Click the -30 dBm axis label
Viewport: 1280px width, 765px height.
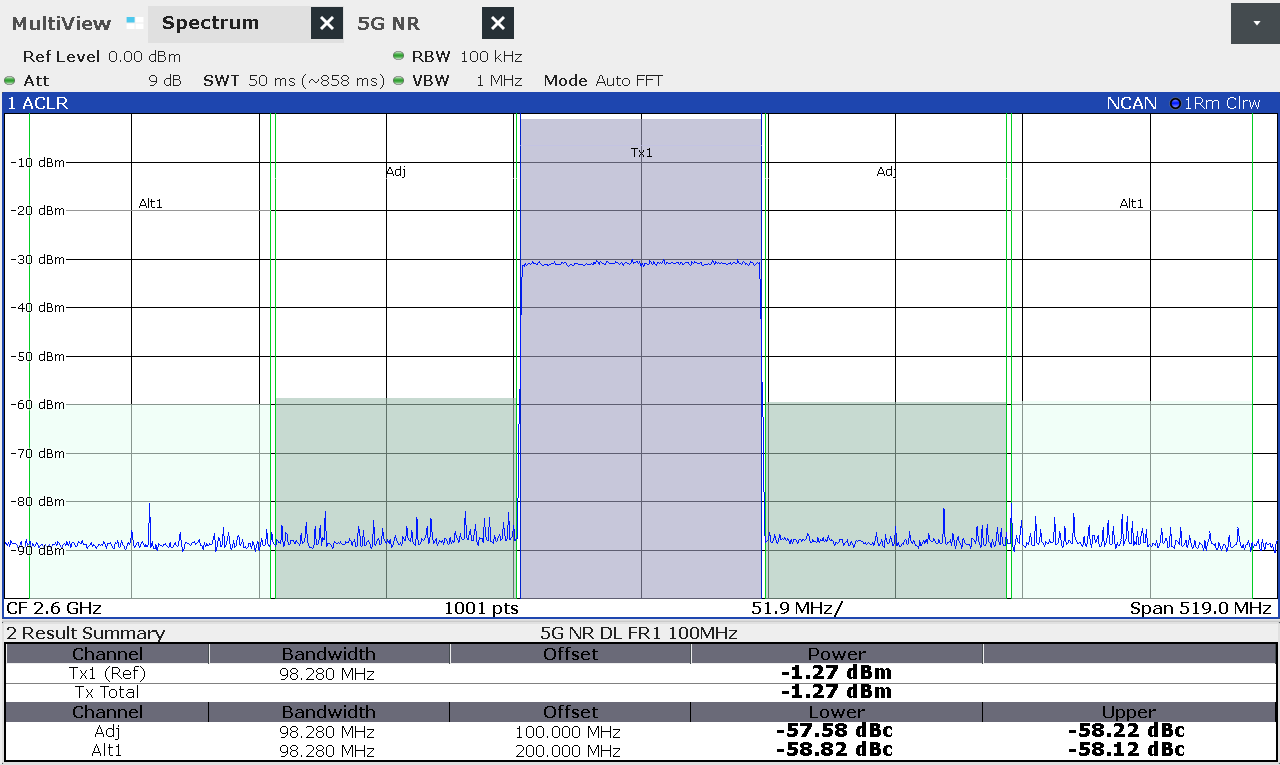tap(38, 260)
